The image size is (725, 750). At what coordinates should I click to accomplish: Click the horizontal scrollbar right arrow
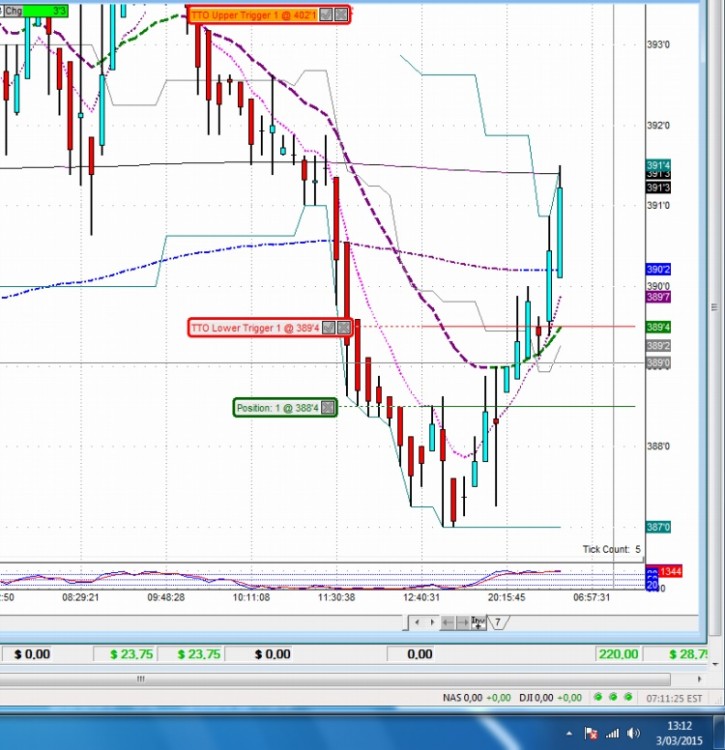coord(700,679)
